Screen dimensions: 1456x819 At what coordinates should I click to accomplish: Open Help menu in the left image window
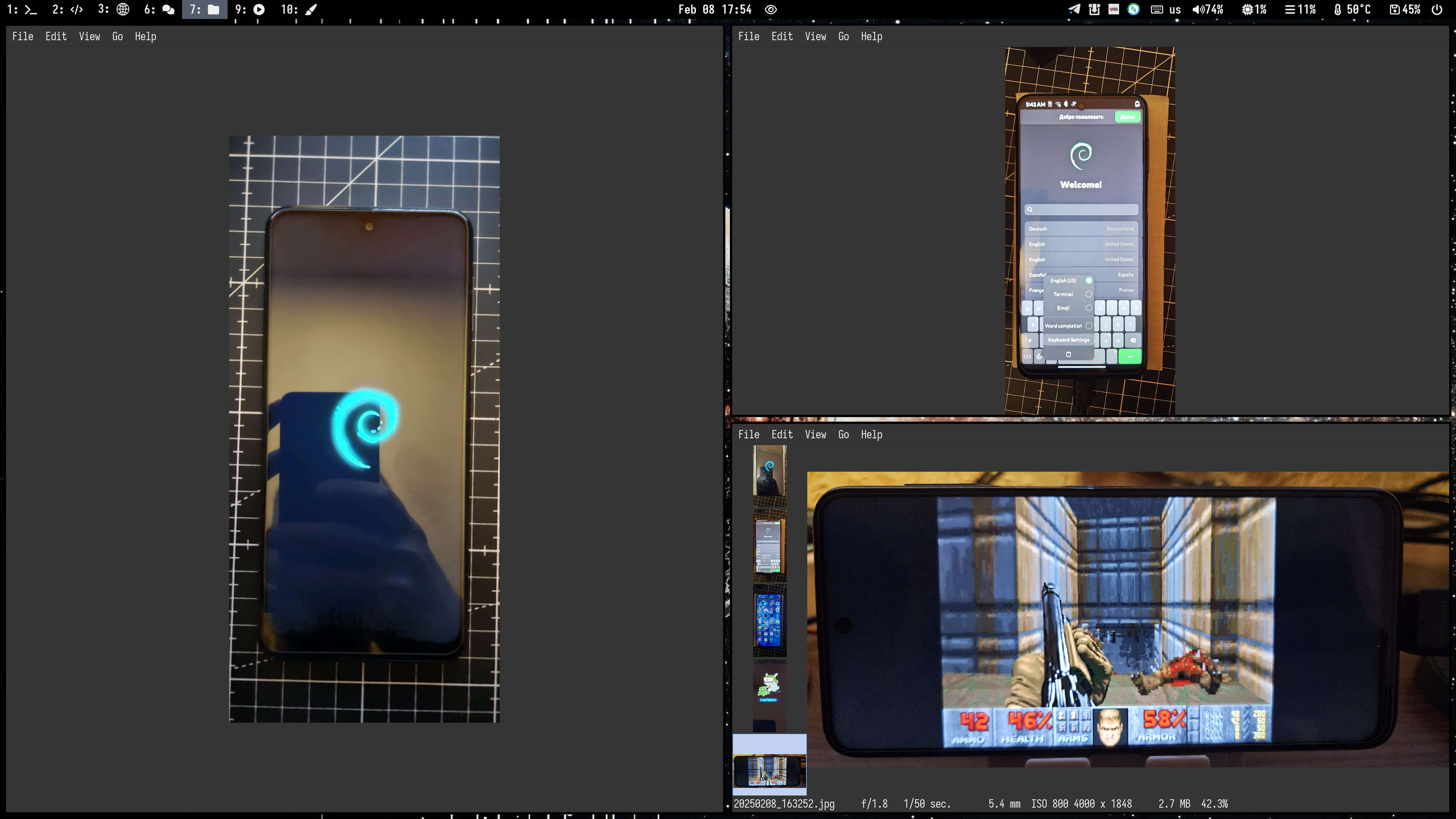(145, 36)
